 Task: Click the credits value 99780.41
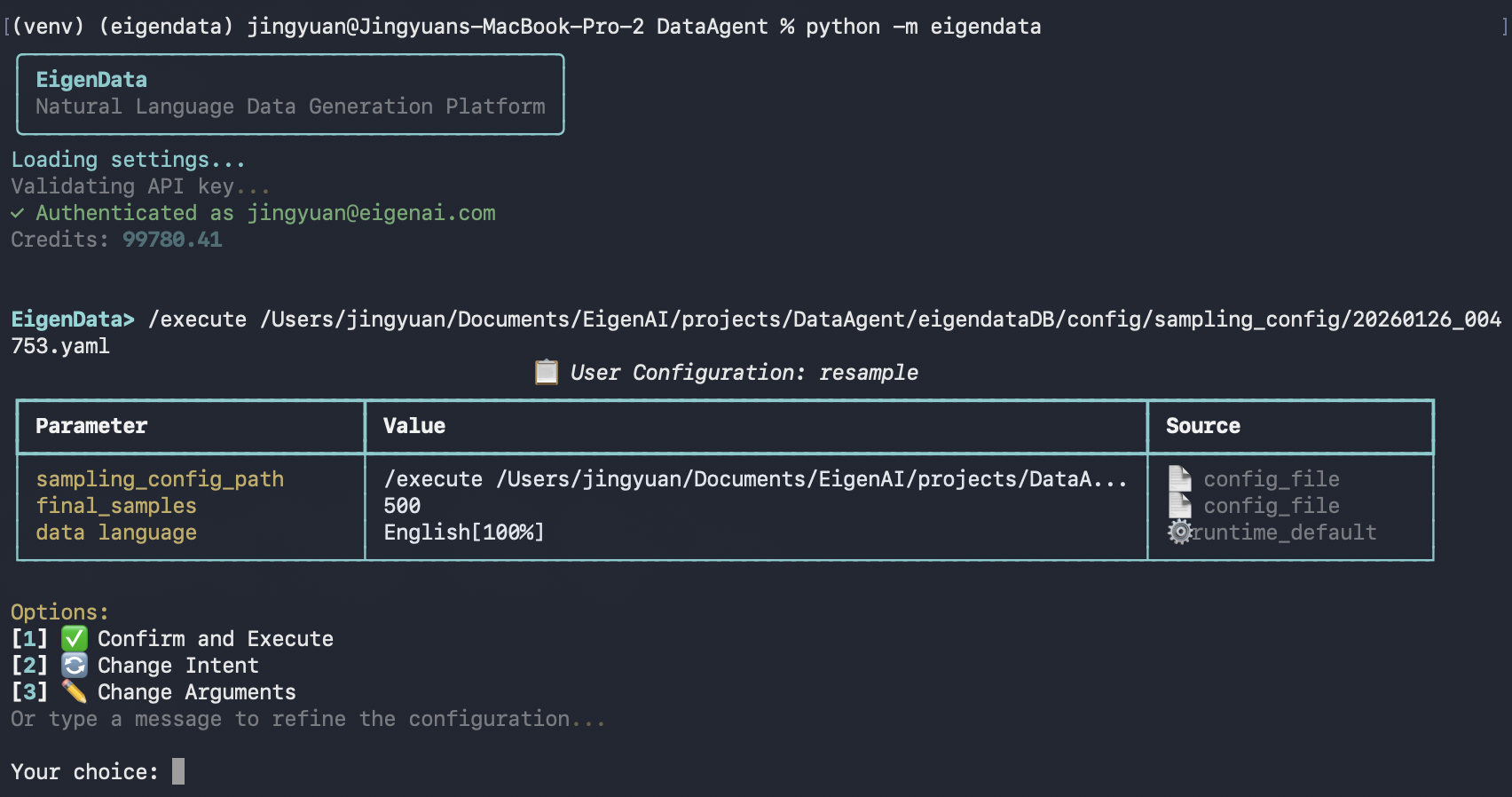pos(172,240)
